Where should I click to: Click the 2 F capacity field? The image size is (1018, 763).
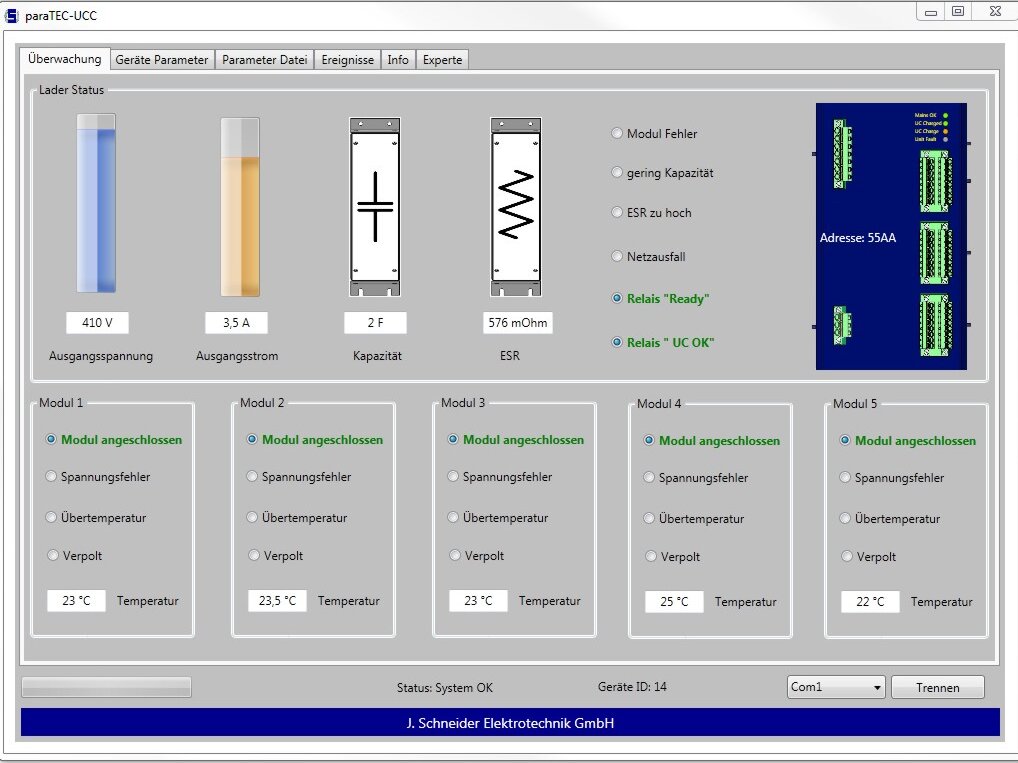pos(375,323)
